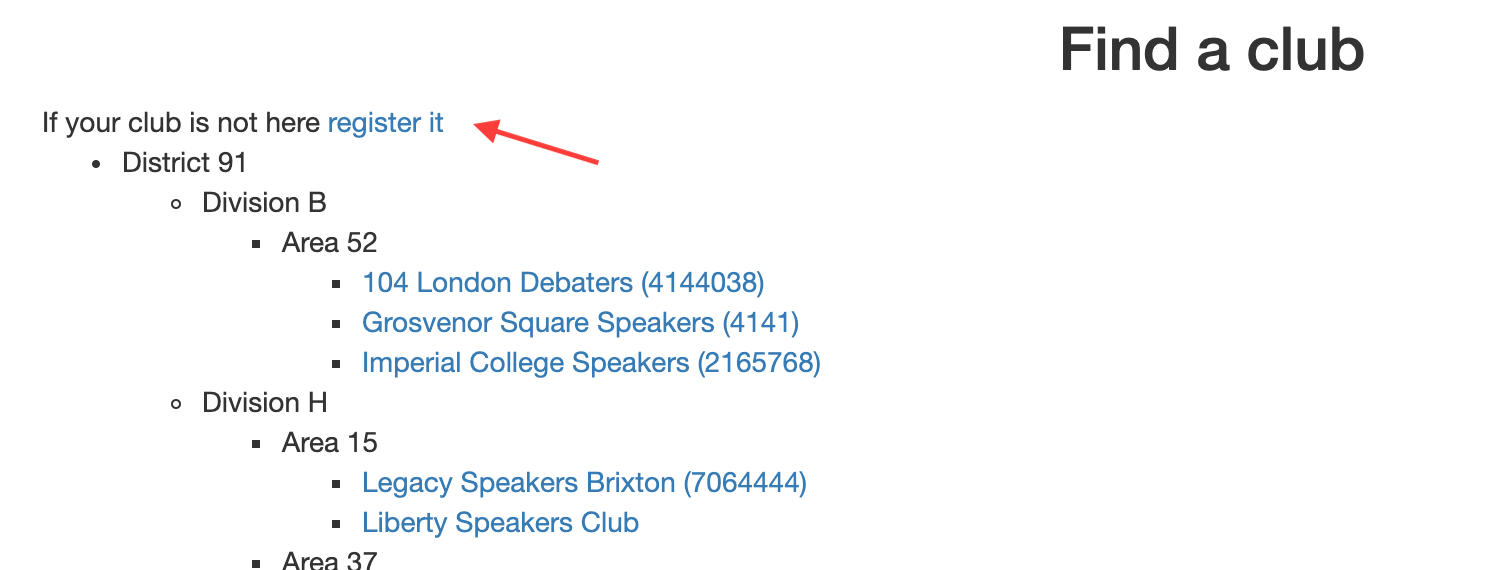Viewport: 1510px width, 570px height.
Task: Click the hollow circle bullet beside Division H
Action: [177, 404]
